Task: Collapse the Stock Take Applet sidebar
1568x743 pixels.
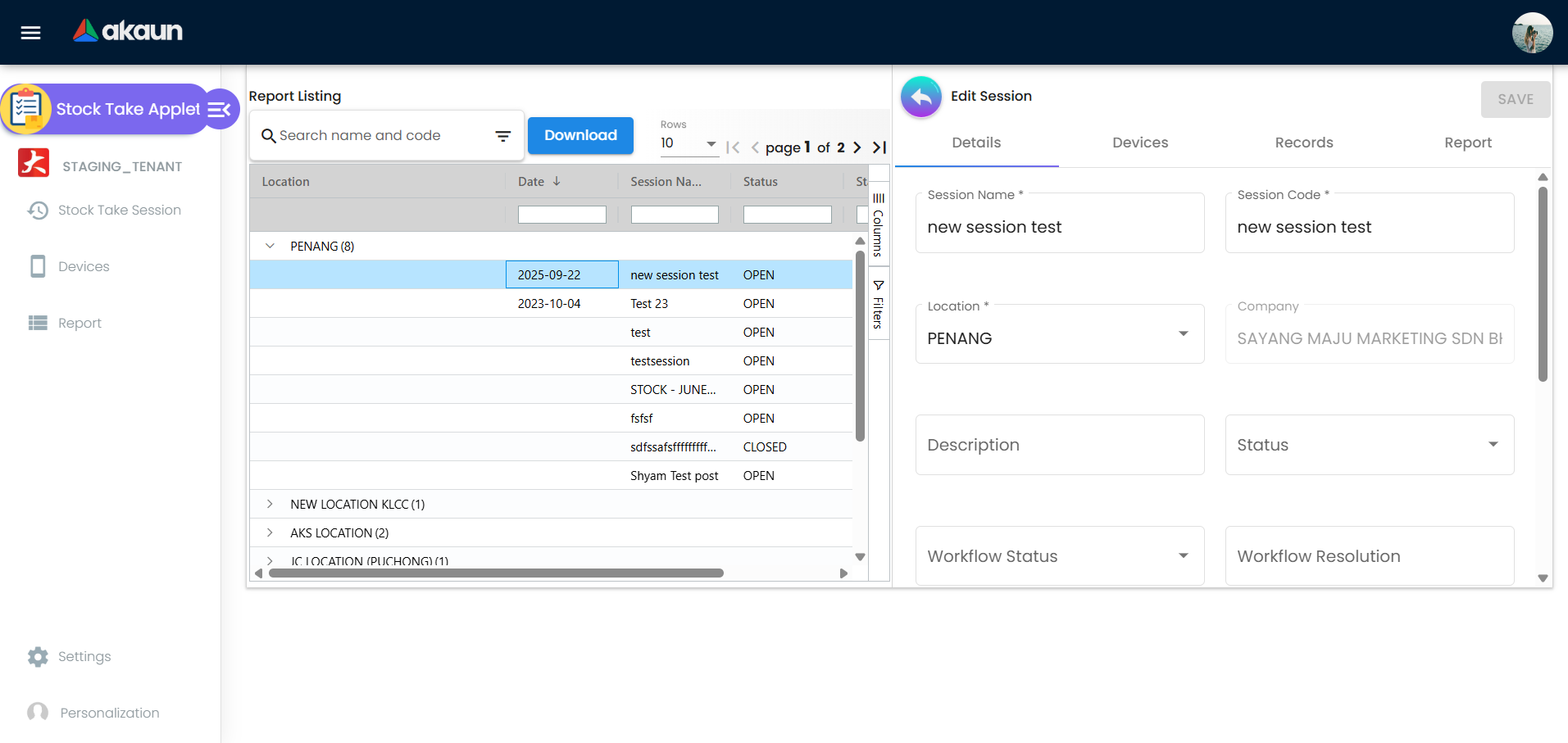Action: coord(220,110)
